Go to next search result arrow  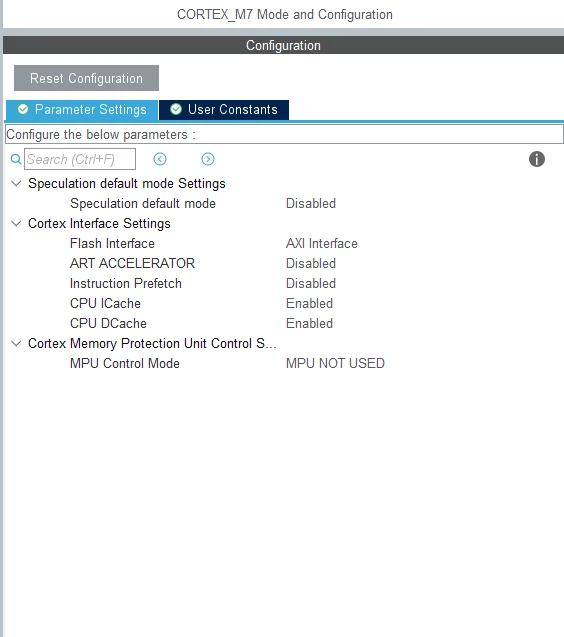coord(208,159)
